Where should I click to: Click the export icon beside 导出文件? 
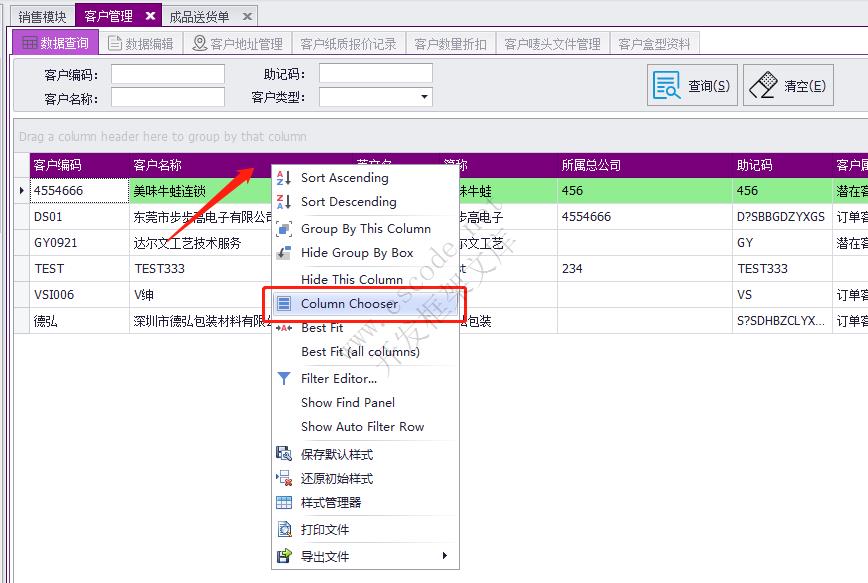283,556
